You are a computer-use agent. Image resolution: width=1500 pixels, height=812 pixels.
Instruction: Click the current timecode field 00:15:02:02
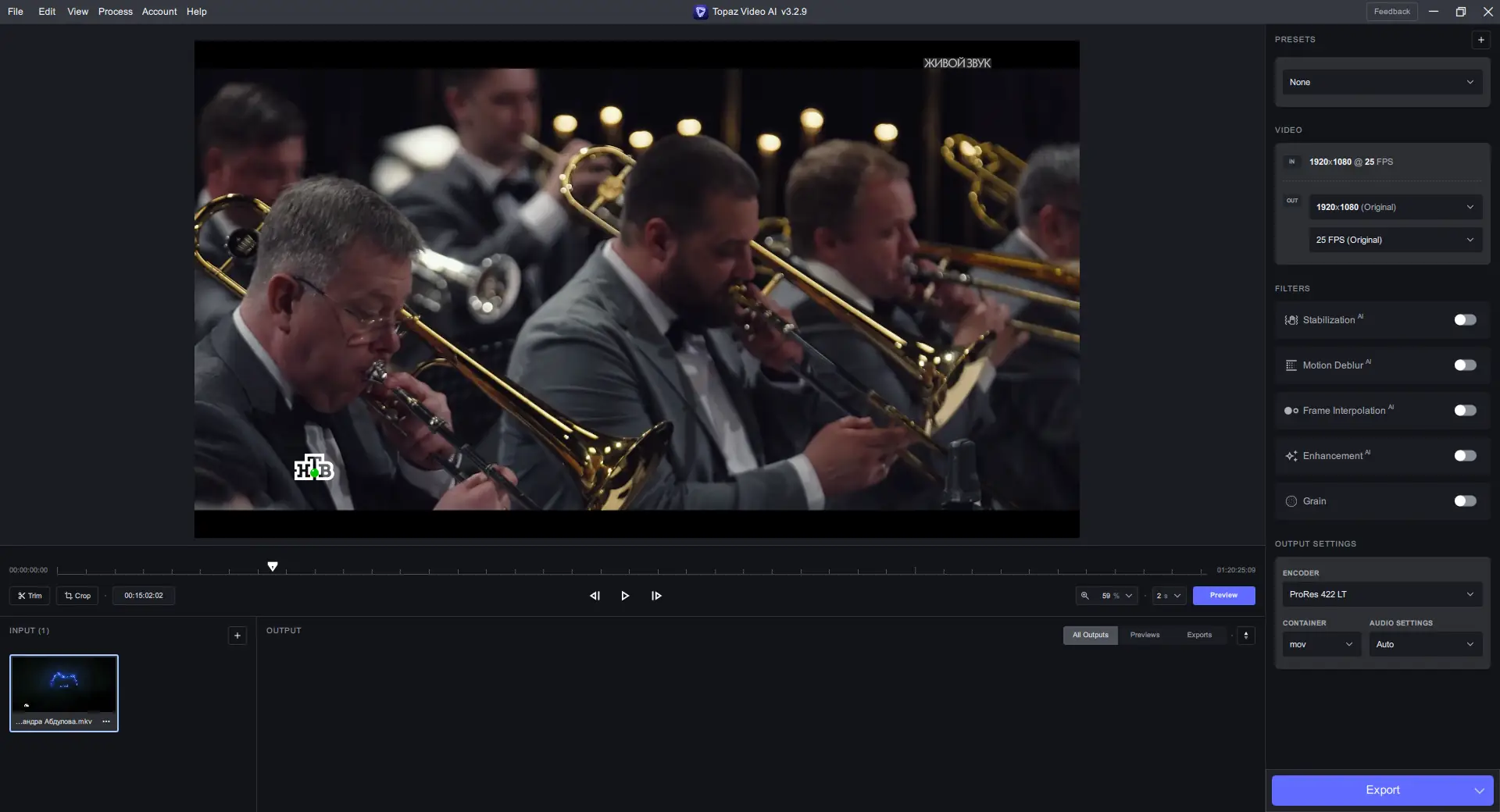tap(144, 596)
